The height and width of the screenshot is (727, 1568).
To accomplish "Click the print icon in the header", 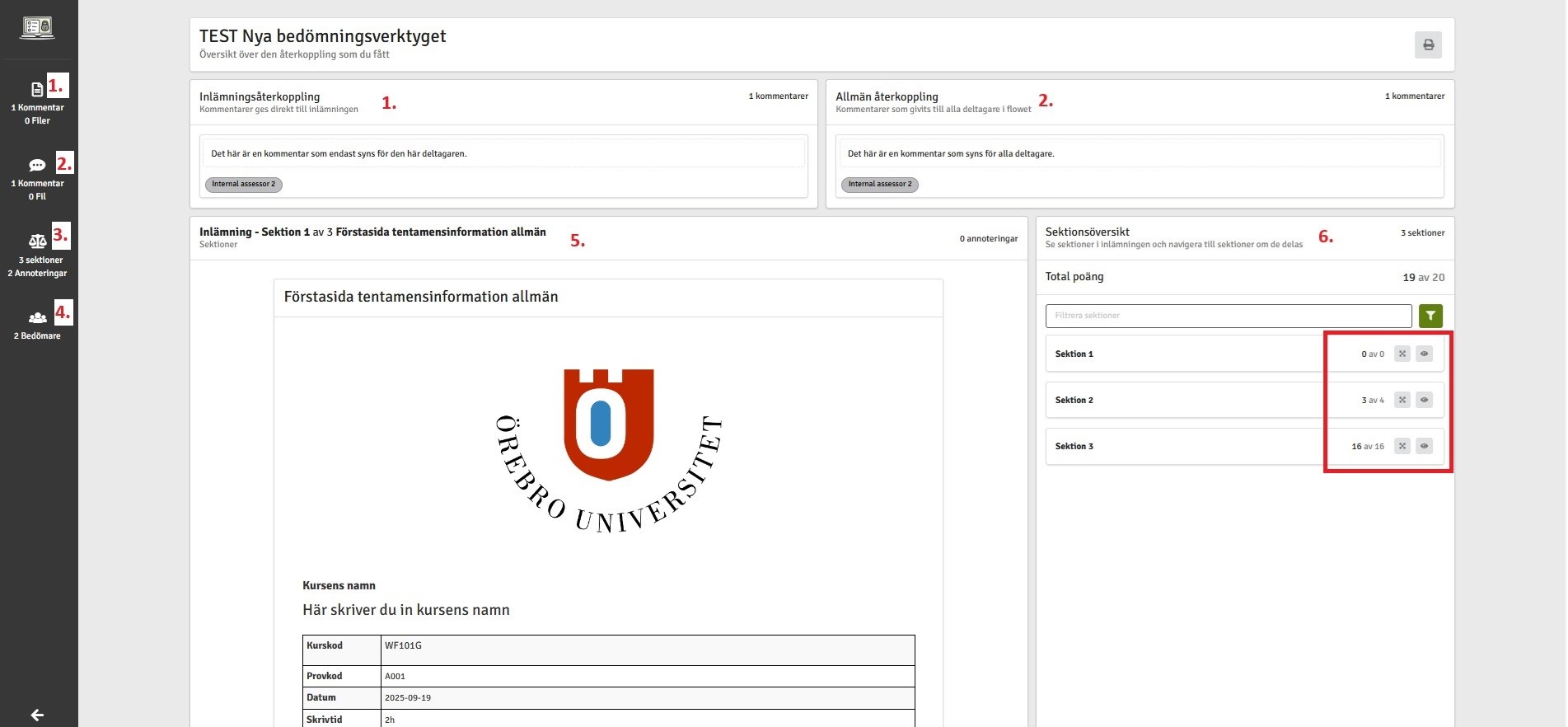I will pos(1428,45).
